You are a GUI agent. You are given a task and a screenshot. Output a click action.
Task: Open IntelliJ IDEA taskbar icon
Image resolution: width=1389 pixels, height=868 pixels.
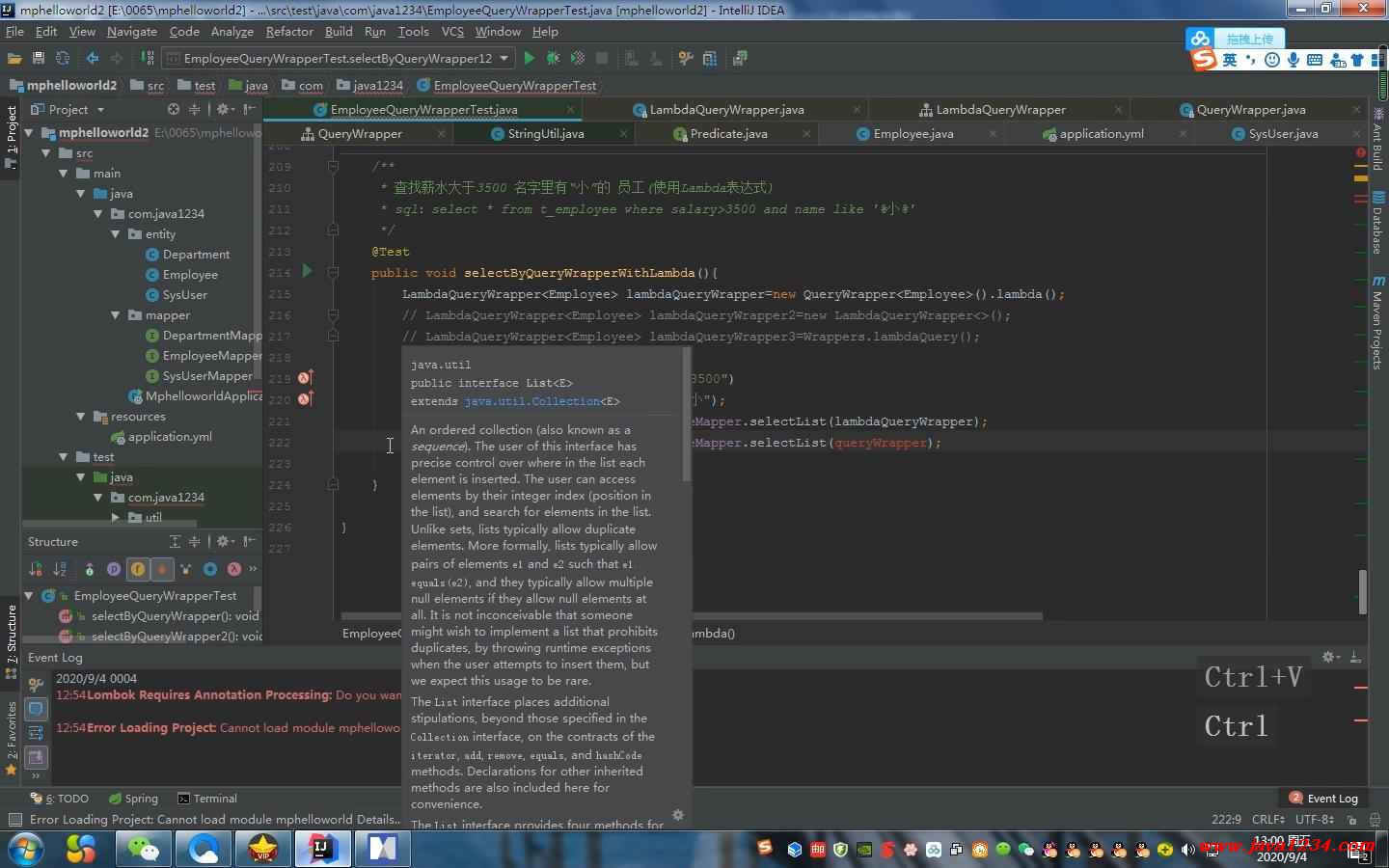click(323, 849)
